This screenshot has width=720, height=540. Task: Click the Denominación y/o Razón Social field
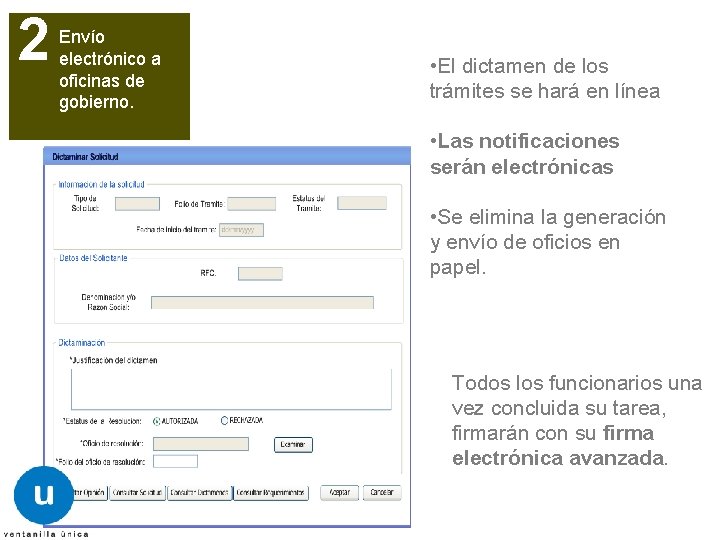tap(262, 303)
